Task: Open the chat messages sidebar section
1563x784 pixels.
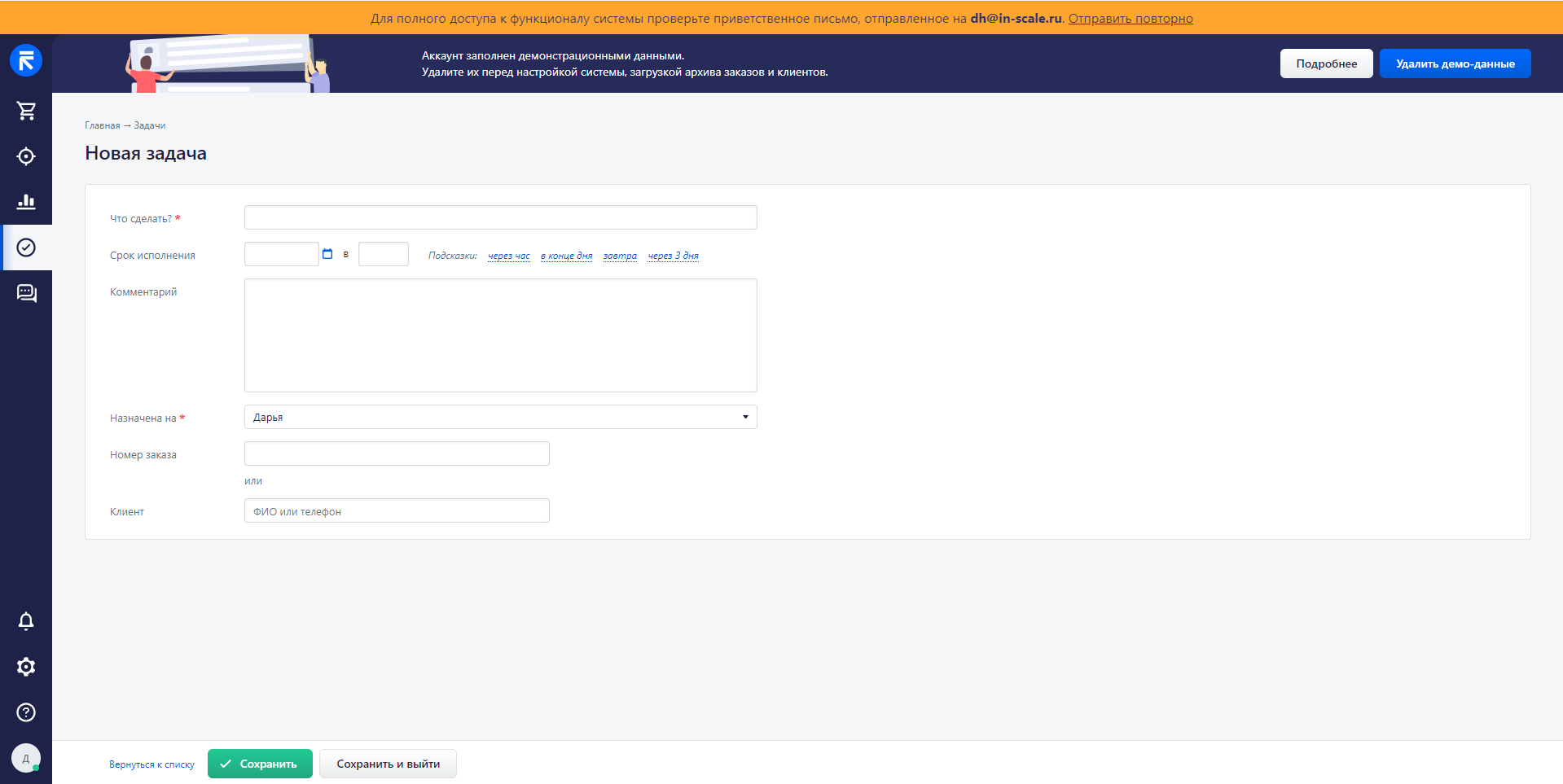Action: click(26, 293)
